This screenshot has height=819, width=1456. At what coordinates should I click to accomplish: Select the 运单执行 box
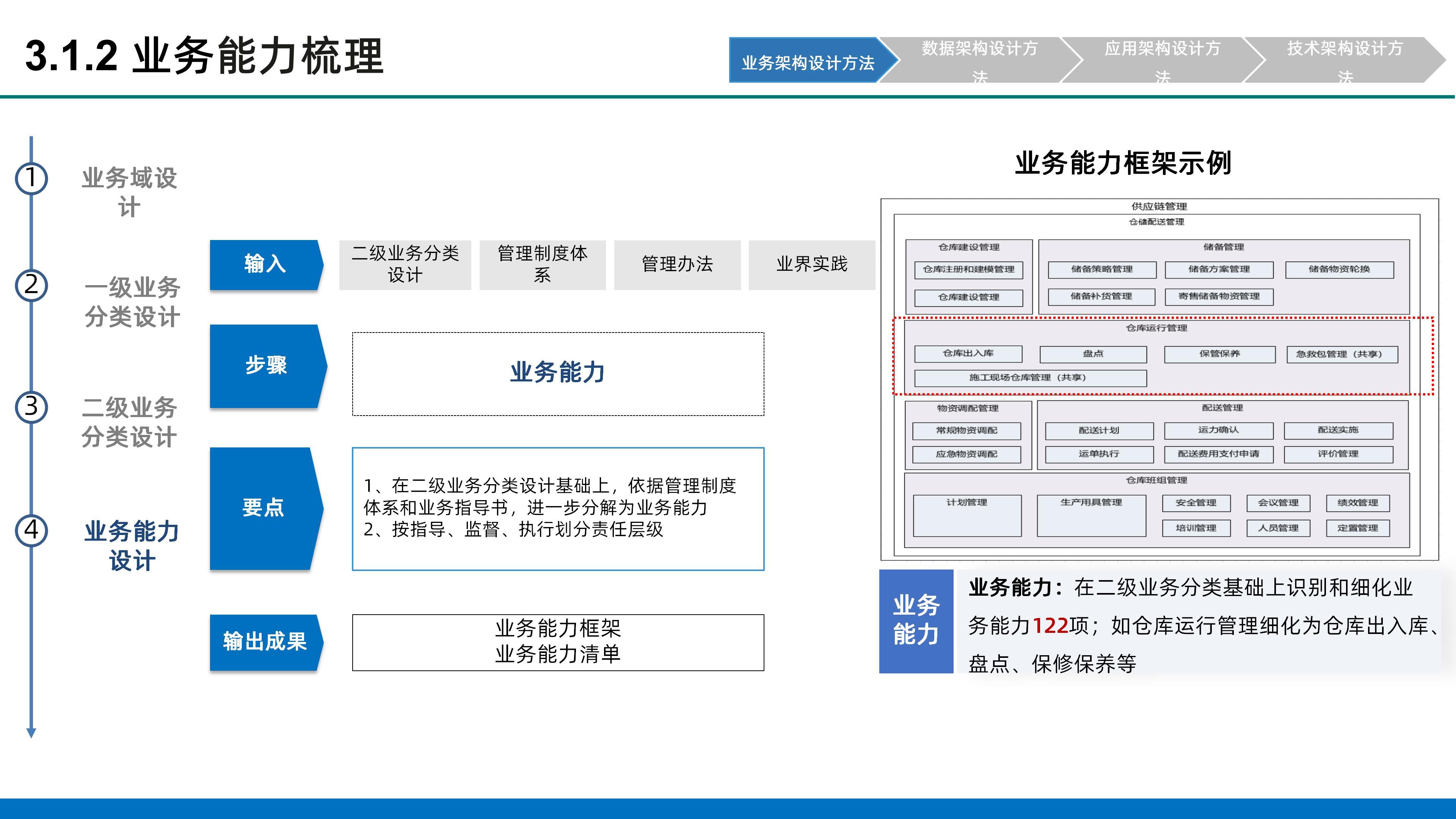[x=1099, y=455]
